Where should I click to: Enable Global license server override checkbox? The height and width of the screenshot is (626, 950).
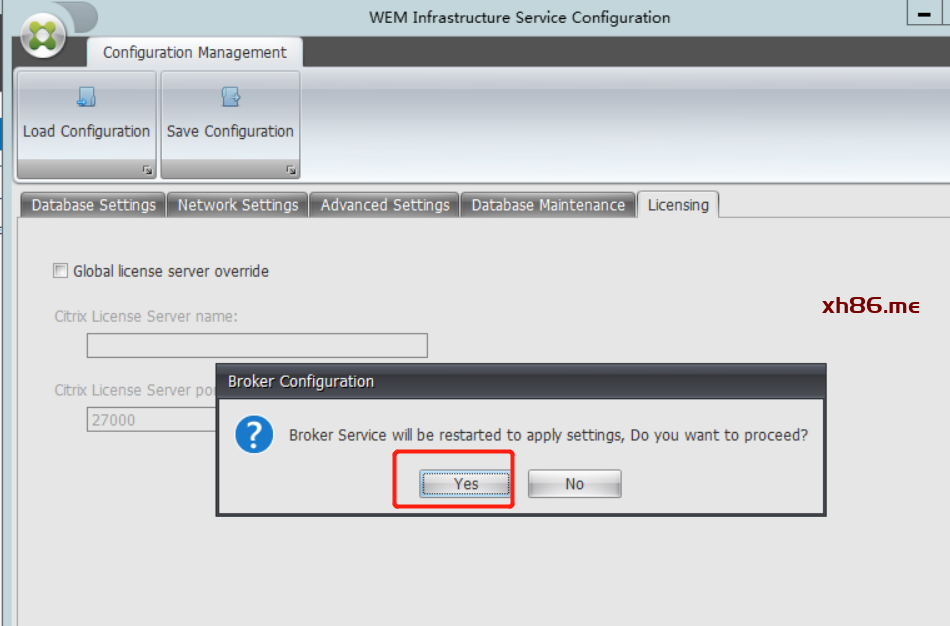pyautogui.click(x=61, y=271)
